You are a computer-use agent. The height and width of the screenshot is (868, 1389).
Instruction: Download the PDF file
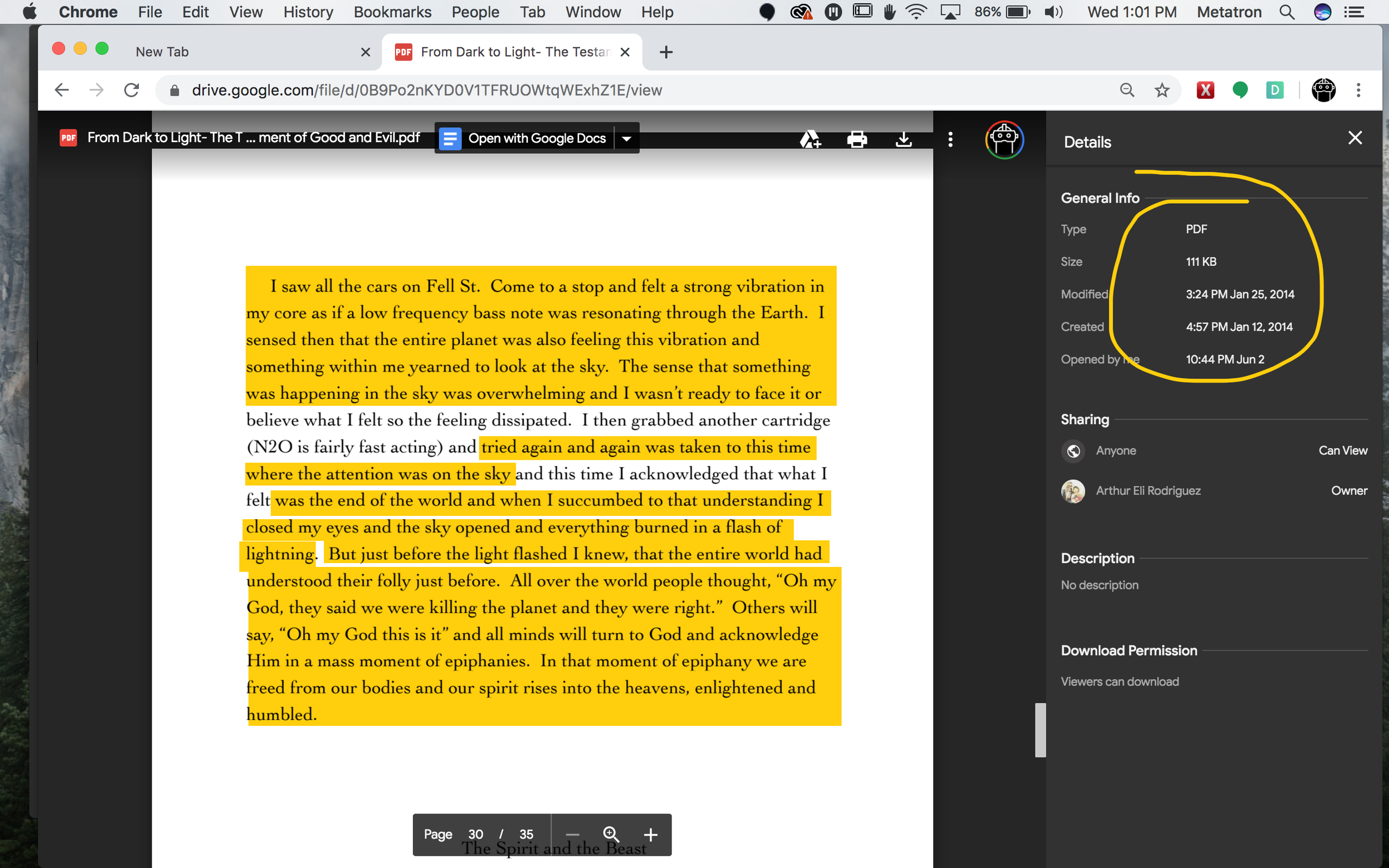(x=903, y=139)
